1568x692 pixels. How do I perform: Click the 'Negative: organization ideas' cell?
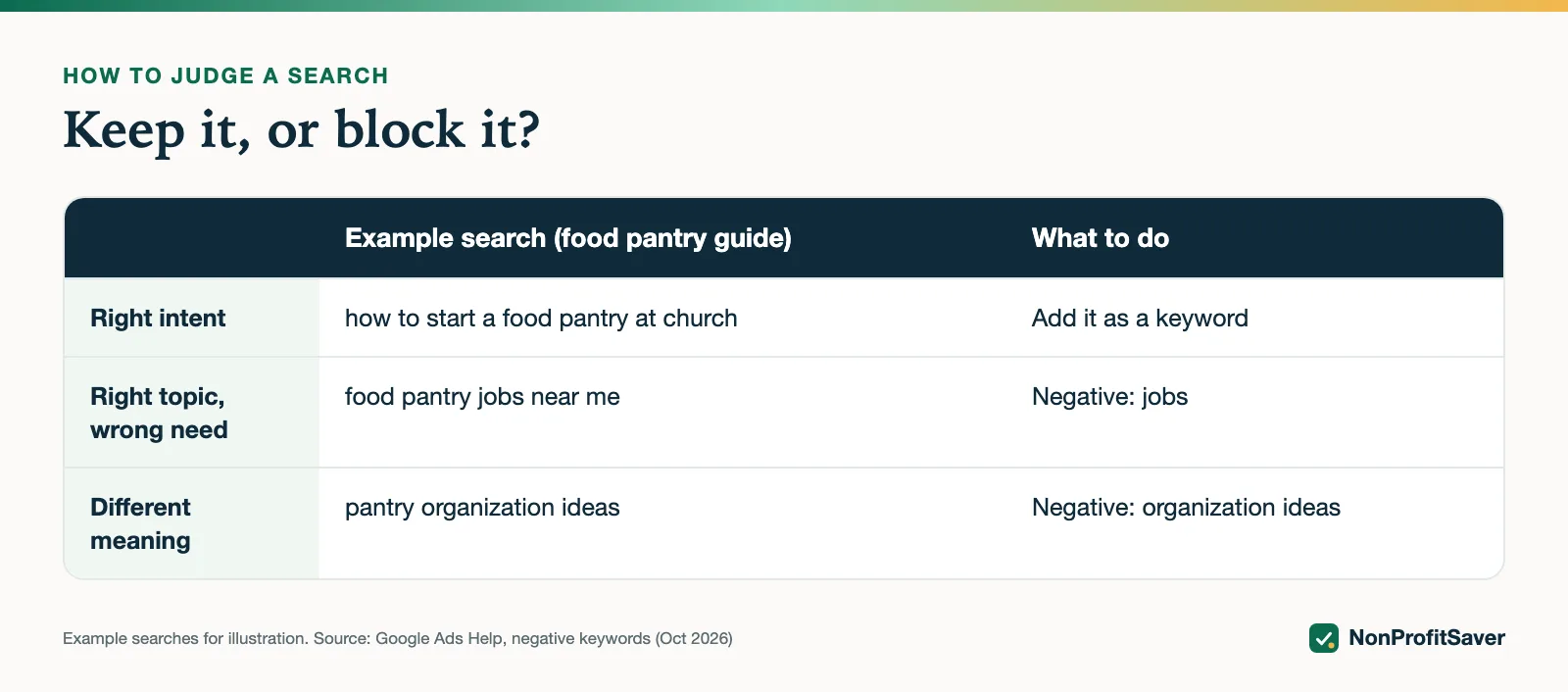[1186, 508]
